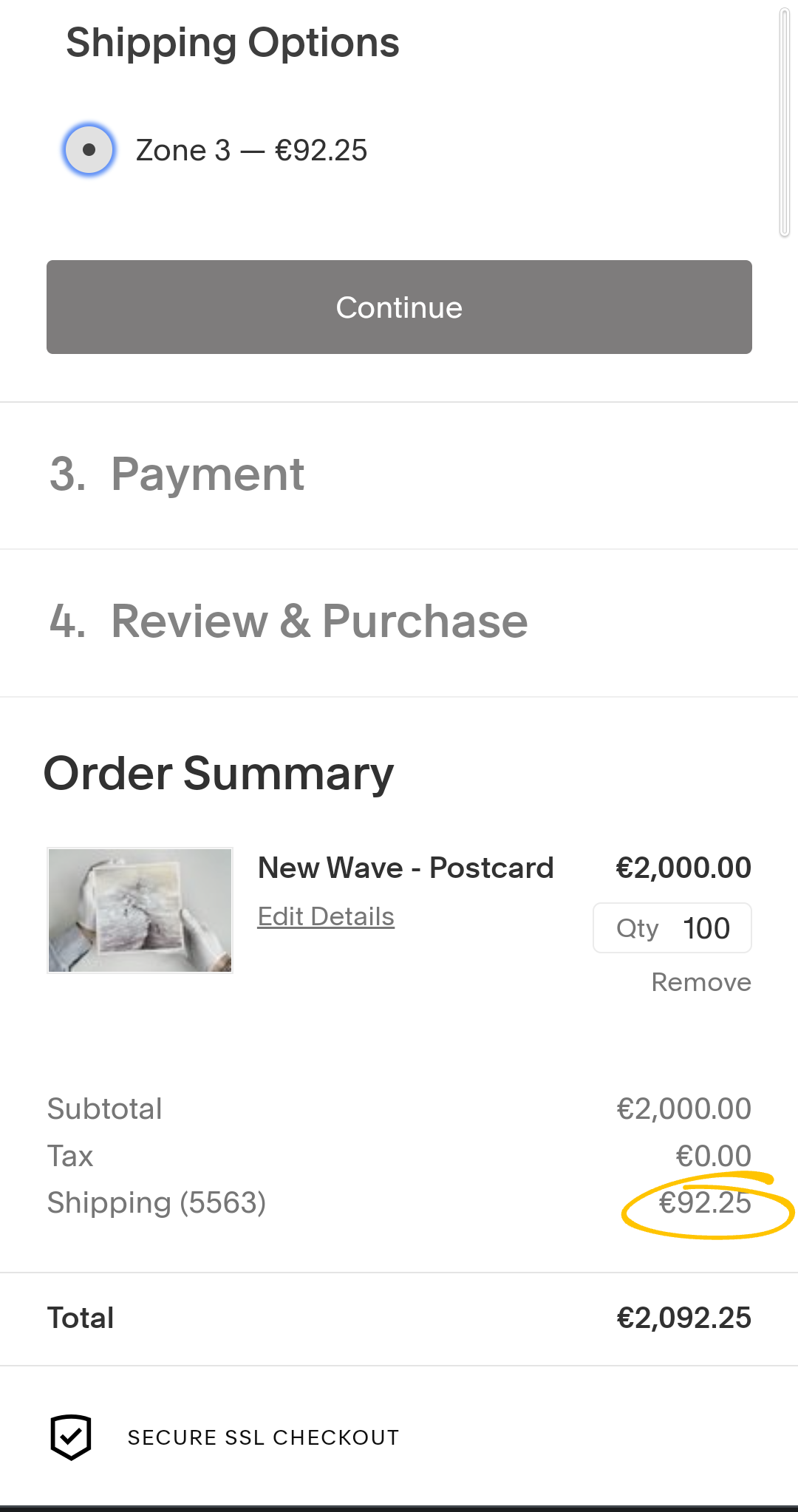Click the circled €92.25 shipping cost
Image resolution: width=798 pixels, height=1512 pixels.
coord(705,1203)
